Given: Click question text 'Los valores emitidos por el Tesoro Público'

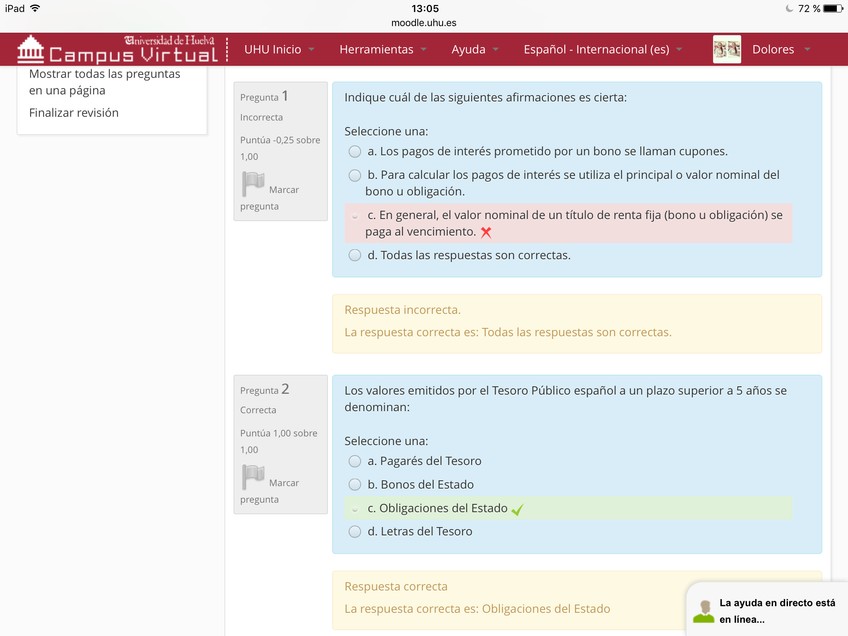Looking at the screenshot, I should [566, 399].
